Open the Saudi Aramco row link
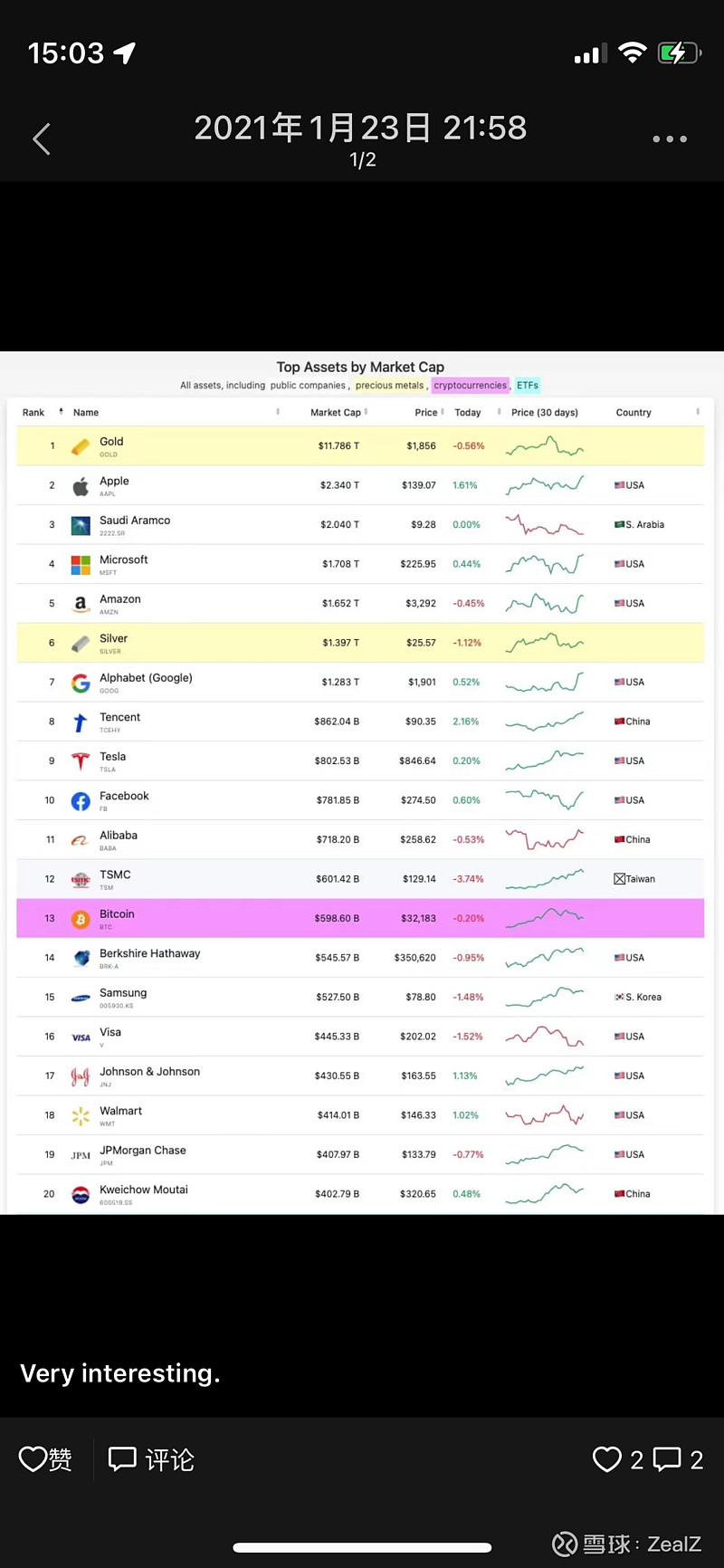Screen dimensions: 724x1568 click(135, 521)
